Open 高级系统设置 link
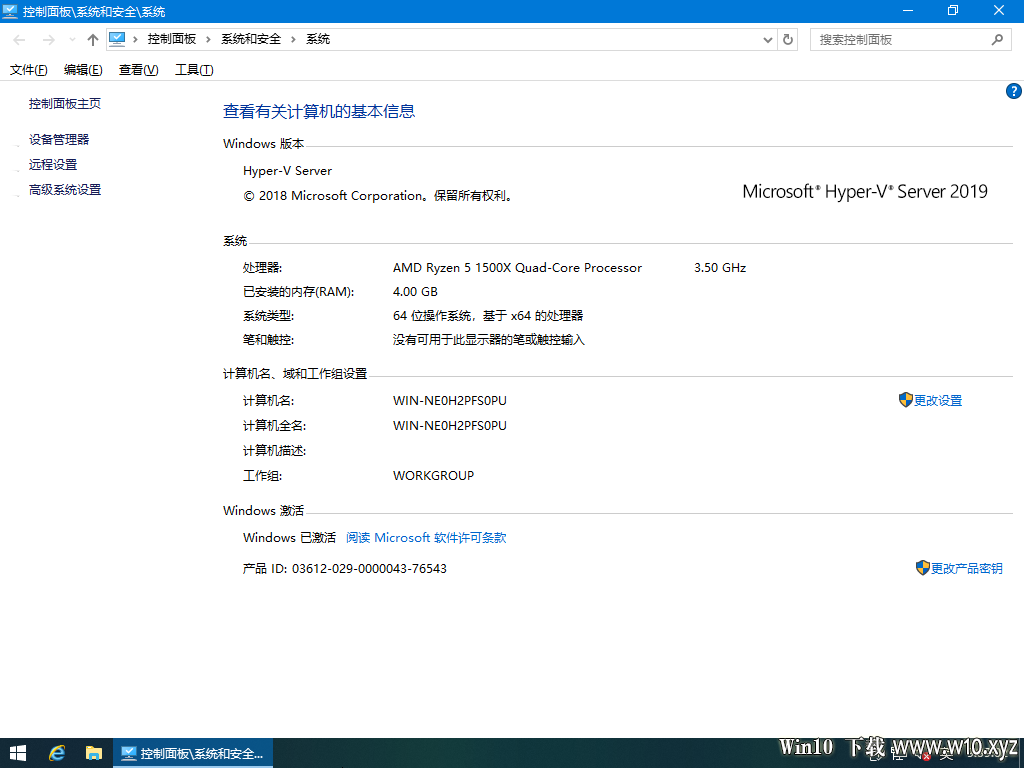This screenshot has height=768, width=1024. click(x=65, y=190)
